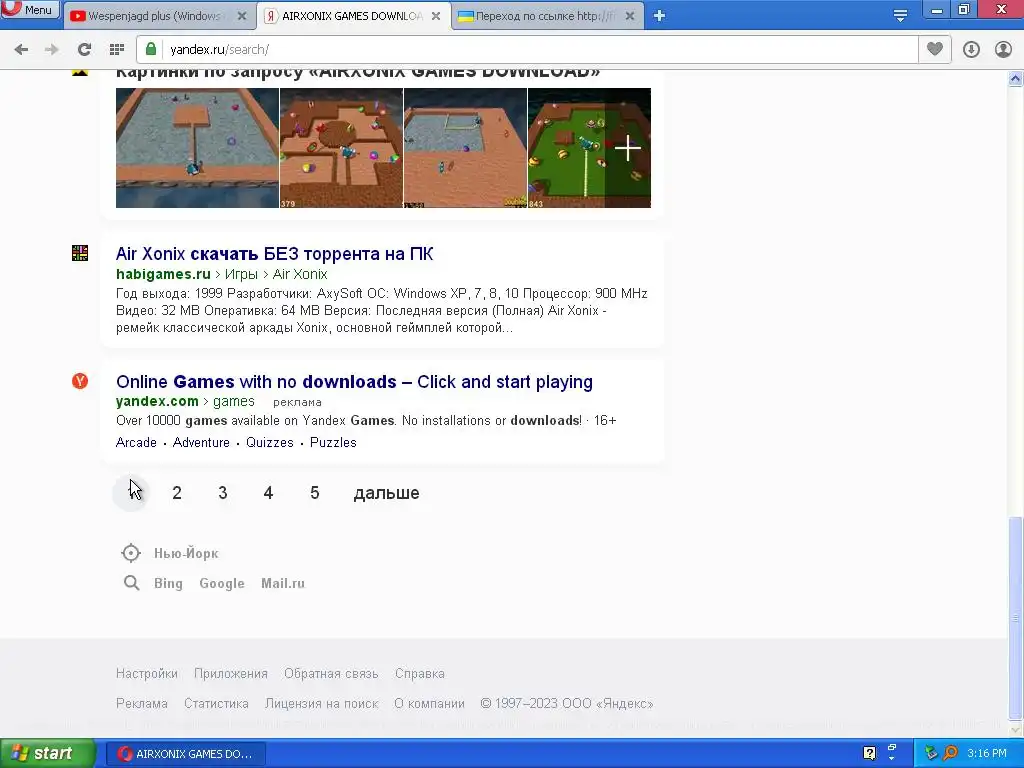The width and height of the screenshot is (1024, 768).
Task: Open Справка footer link
Action: (x=420, y=673)
